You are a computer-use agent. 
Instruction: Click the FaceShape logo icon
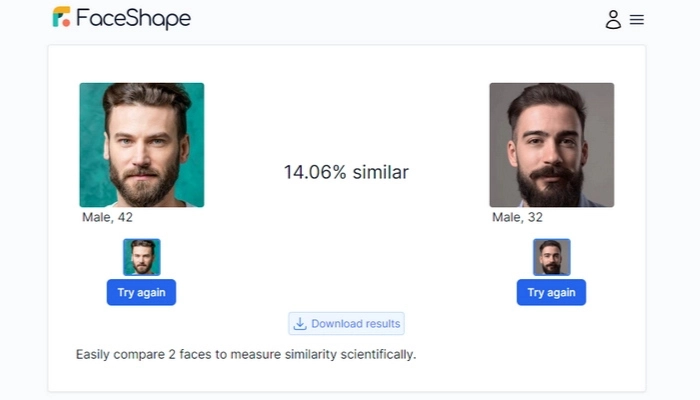click(x=62, y=18)
